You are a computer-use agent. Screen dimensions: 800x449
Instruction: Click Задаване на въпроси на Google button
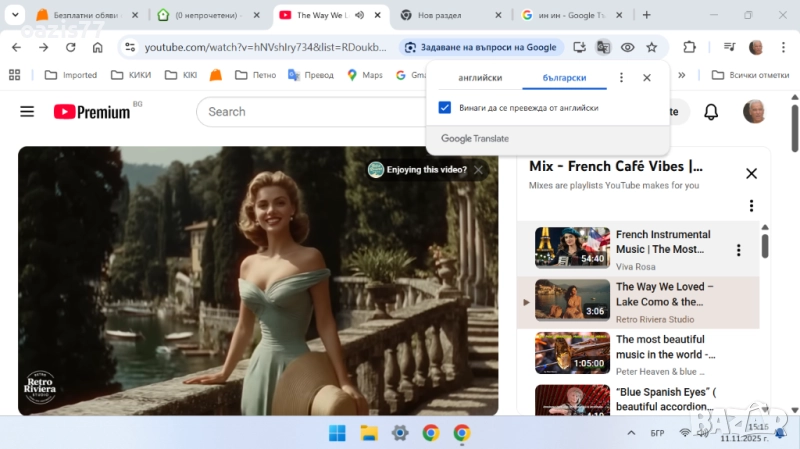click(x=480, y=47)
